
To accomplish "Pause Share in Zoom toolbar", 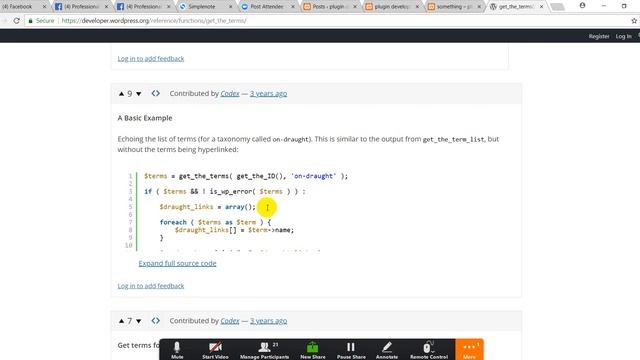I will (x=351, y=350).
